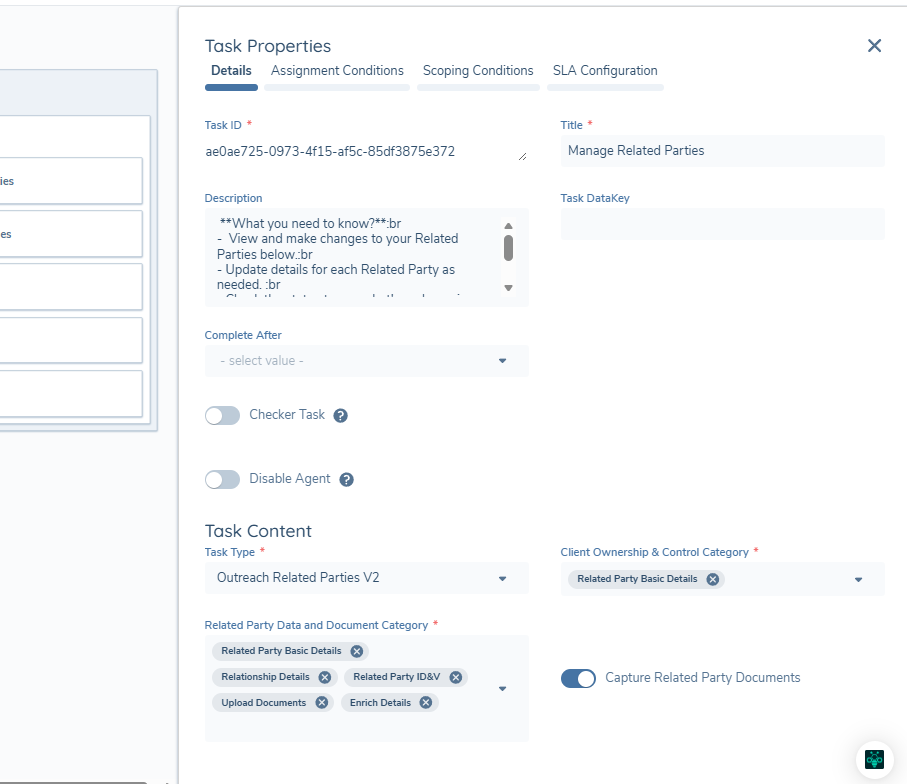This screenshot has height=784, width=907.
Task: Click the Task Properties heading
Action: (x=268, y=46)
